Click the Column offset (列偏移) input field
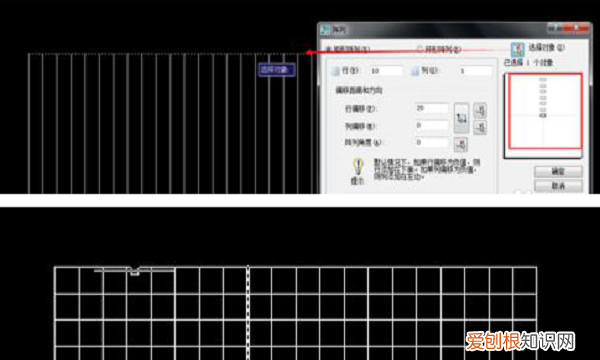The image size is (600, 360). [432, 125]
